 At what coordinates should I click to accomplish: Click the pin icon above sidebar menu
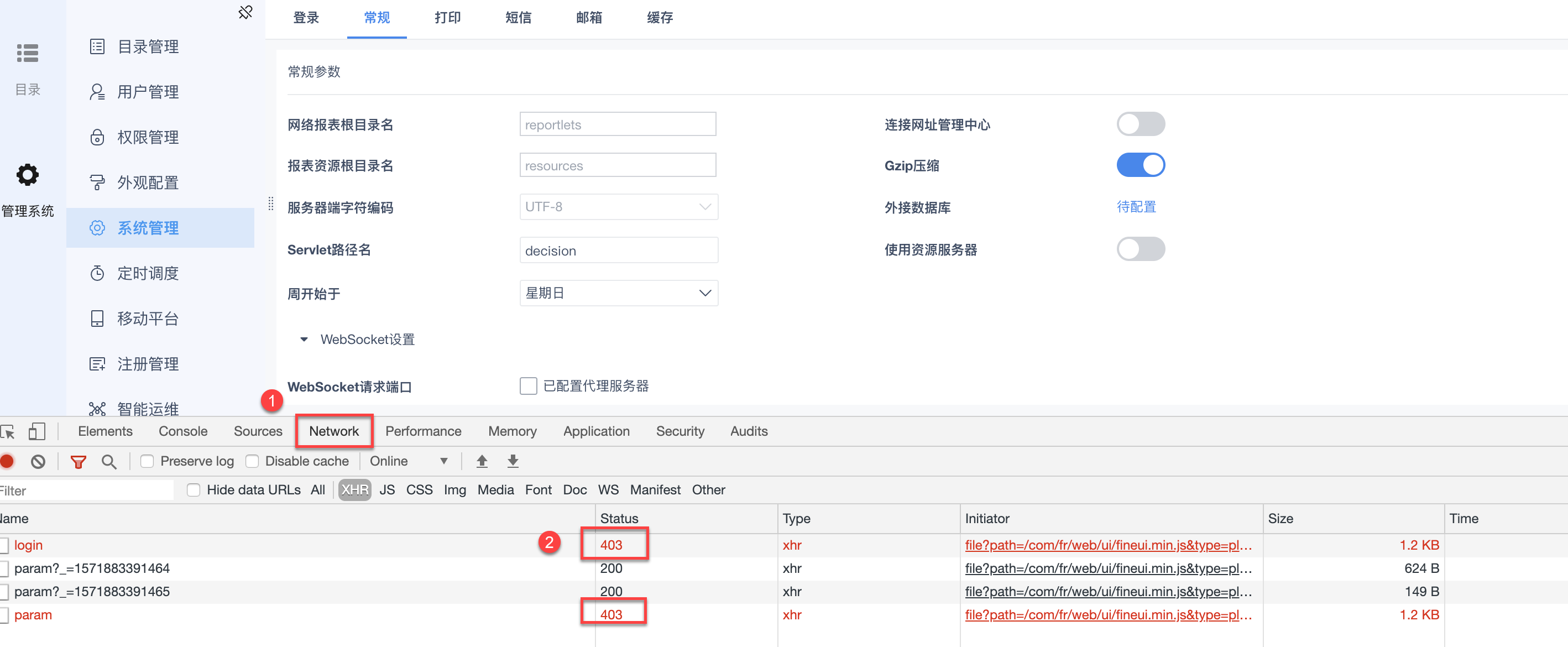(x=245, y=12)
